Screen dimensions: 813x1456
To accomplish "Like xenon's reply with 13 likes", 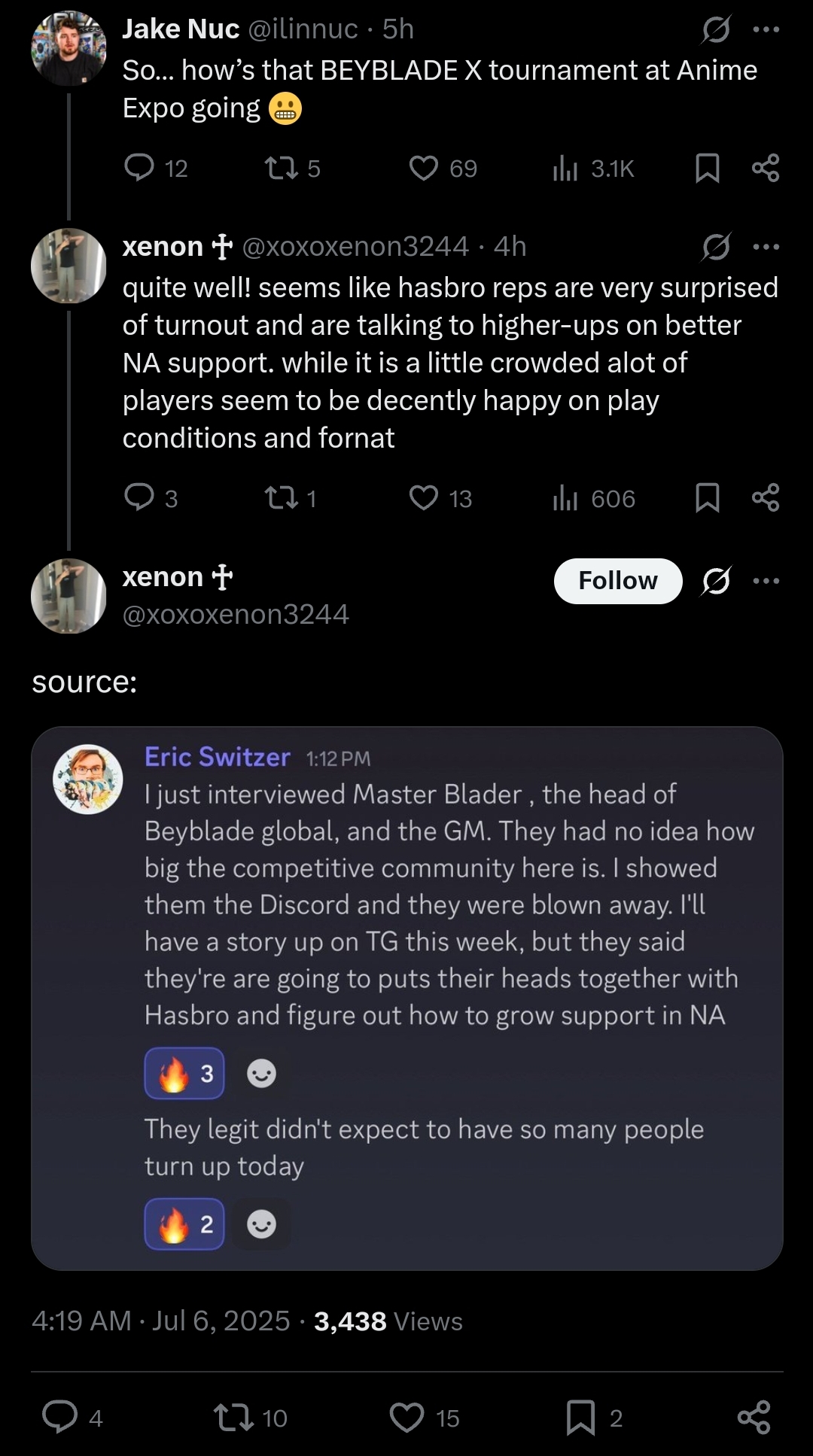I will click(x=424, y=498).
